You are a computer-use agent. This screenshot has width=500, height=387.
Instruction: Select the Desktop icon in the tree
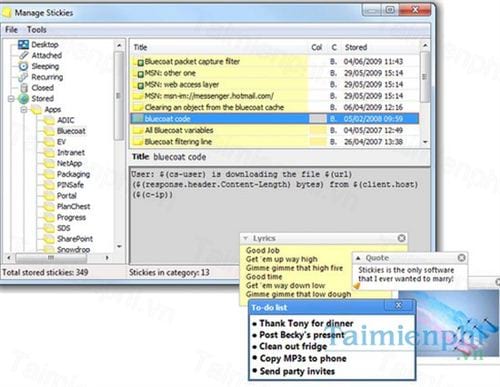(x=23, y=44)
